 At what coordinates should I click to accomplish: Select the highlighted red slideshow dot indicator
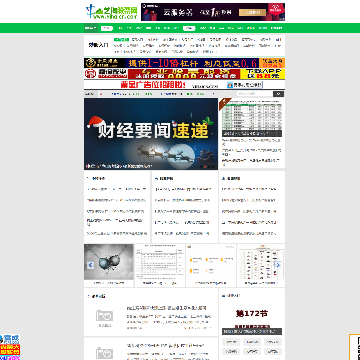pyautogui.click(x=206, y=166)
